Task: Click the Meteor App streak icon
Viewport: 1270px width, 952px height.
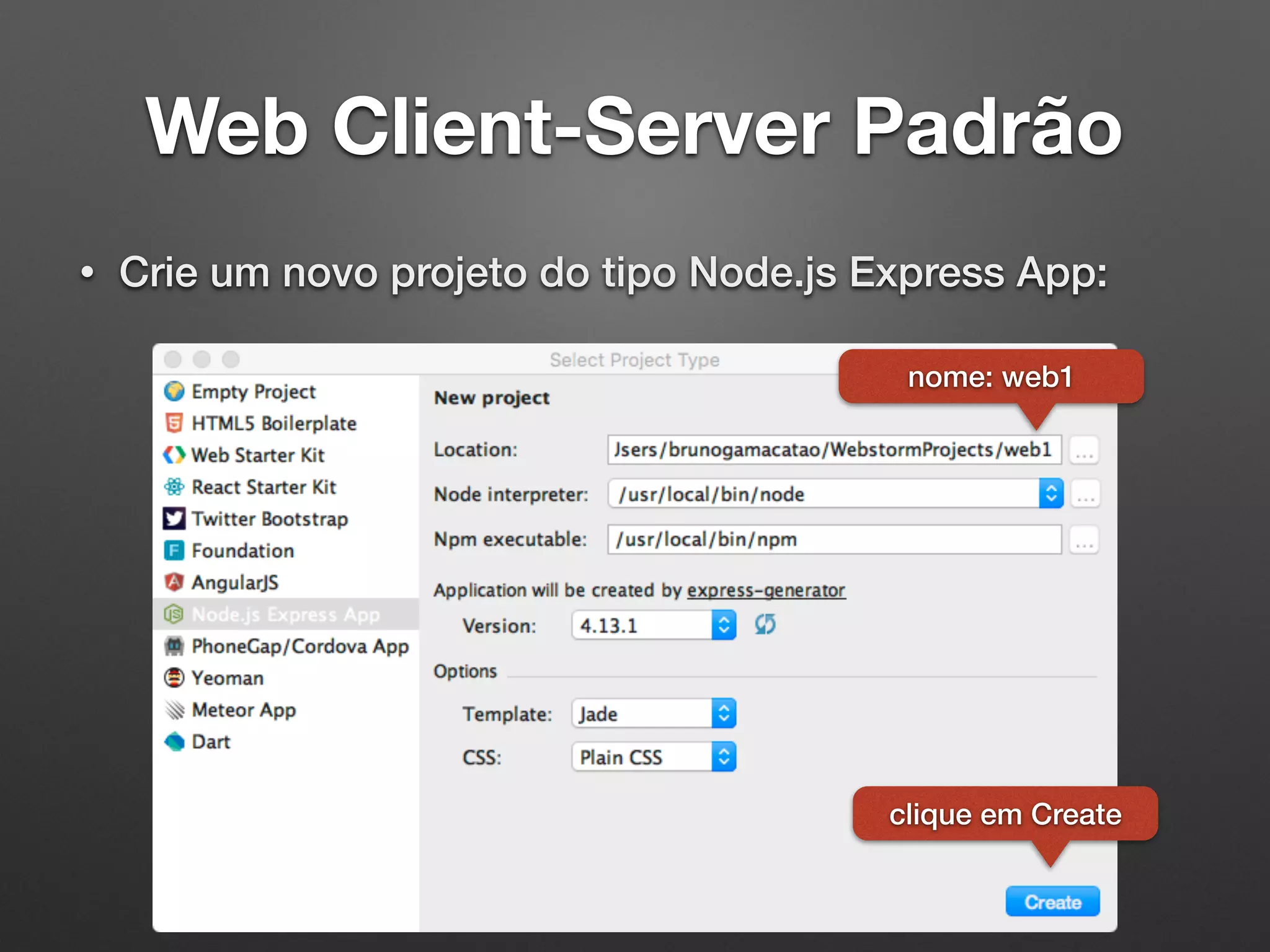Action: point(175,710)
